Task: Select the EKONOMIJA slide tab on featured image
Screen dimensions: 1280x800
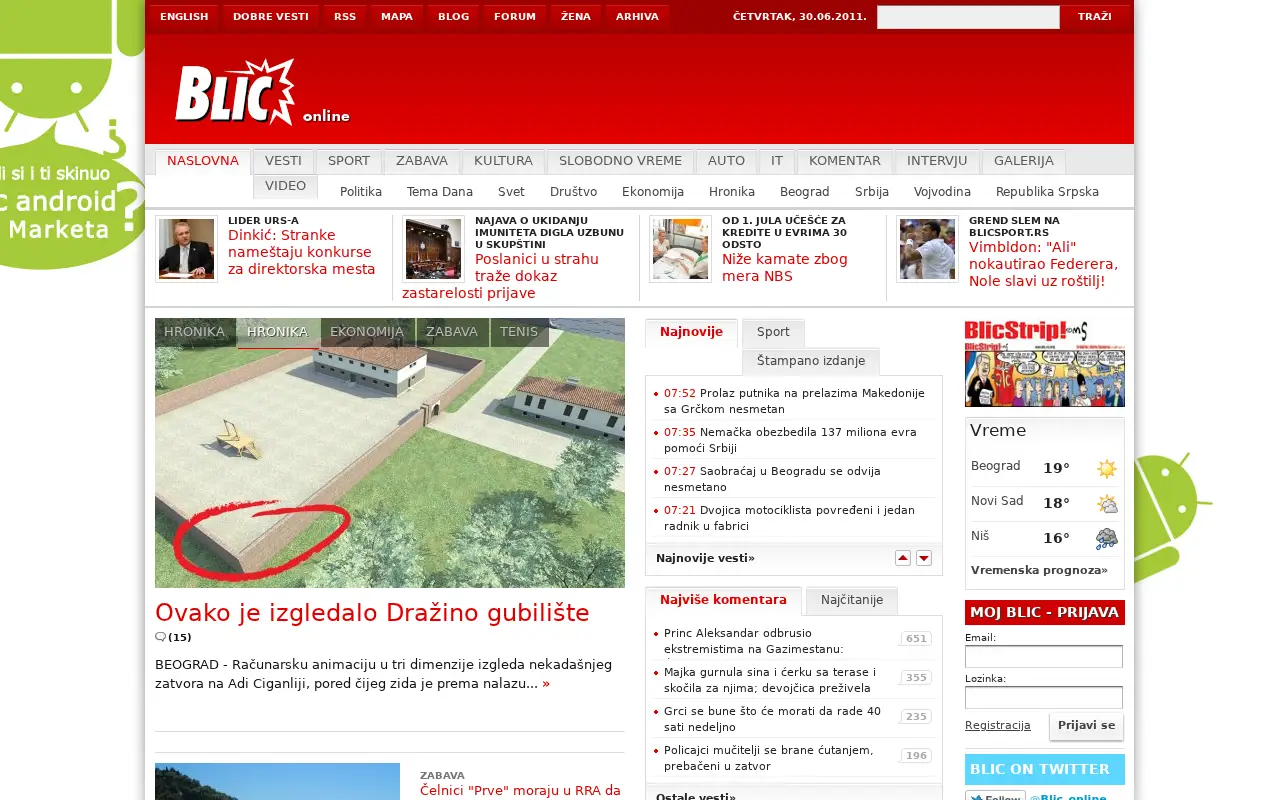Action: click(x=367, y=332)
